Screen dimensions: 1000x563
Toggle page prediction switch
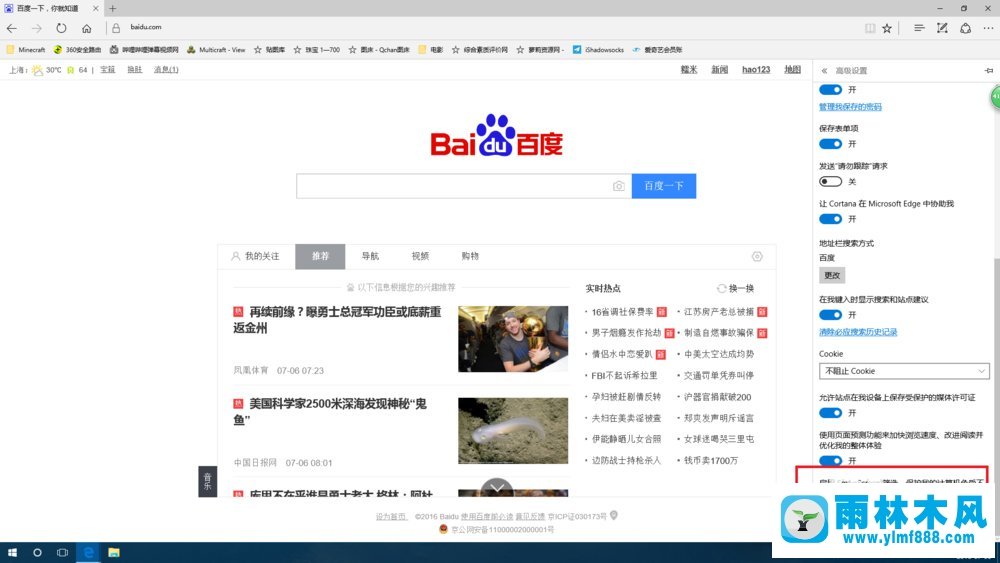click(830, 460)
